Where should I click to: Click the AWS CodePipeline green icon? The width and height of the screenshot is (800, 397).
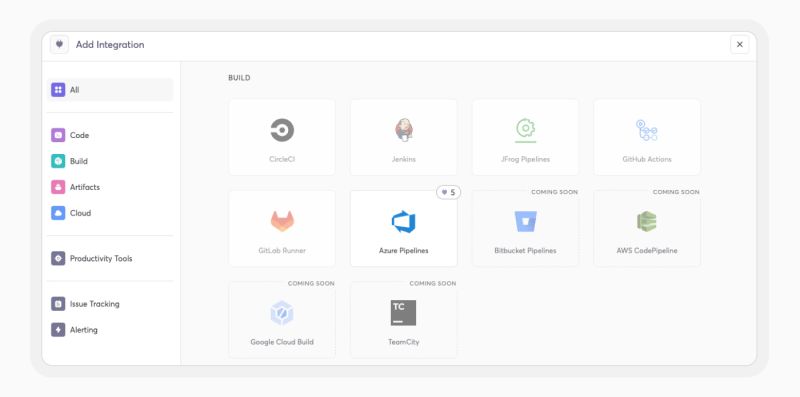coord(646,221)
